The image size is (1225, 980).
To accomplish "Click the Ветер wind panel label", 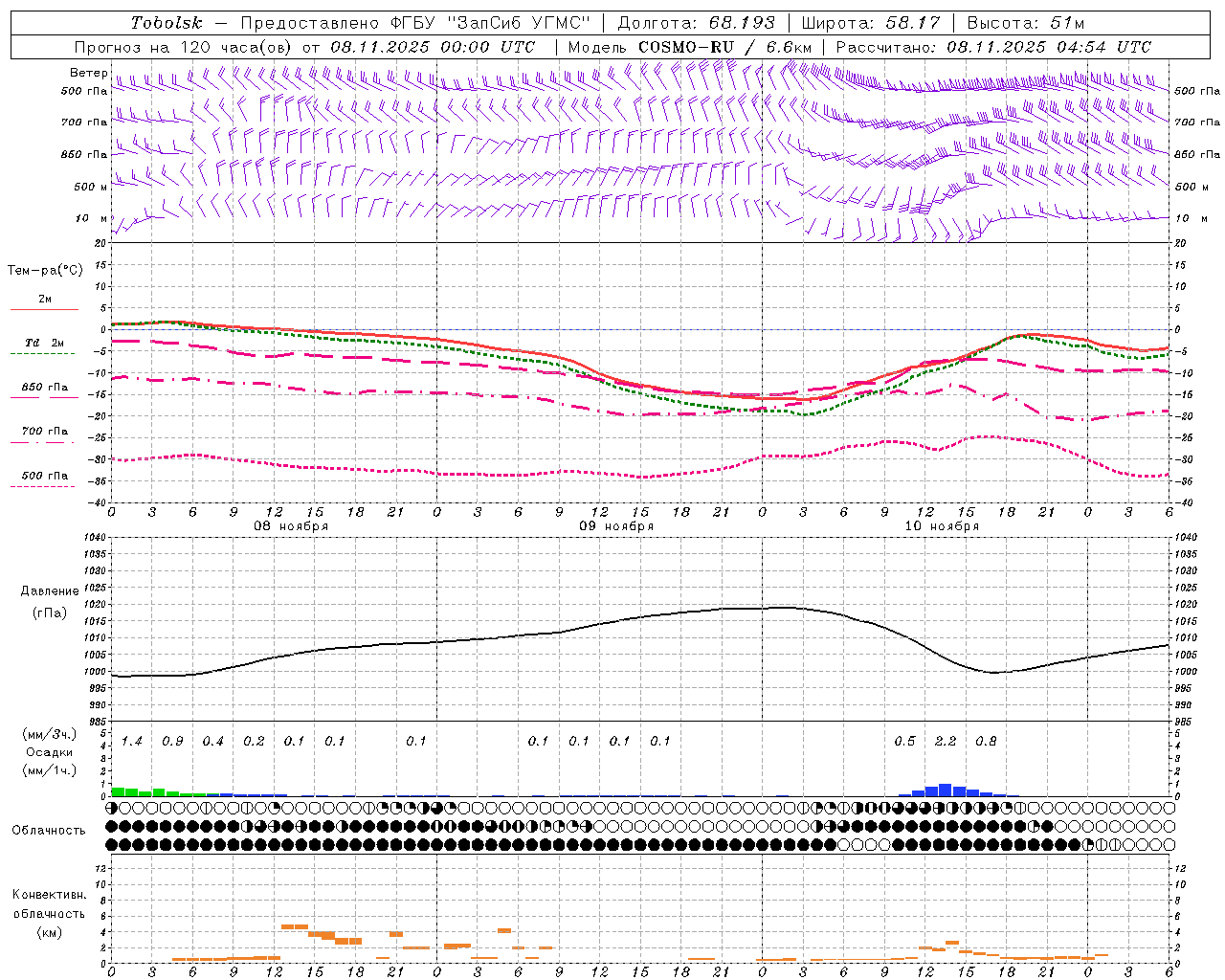I will [88, 73].
